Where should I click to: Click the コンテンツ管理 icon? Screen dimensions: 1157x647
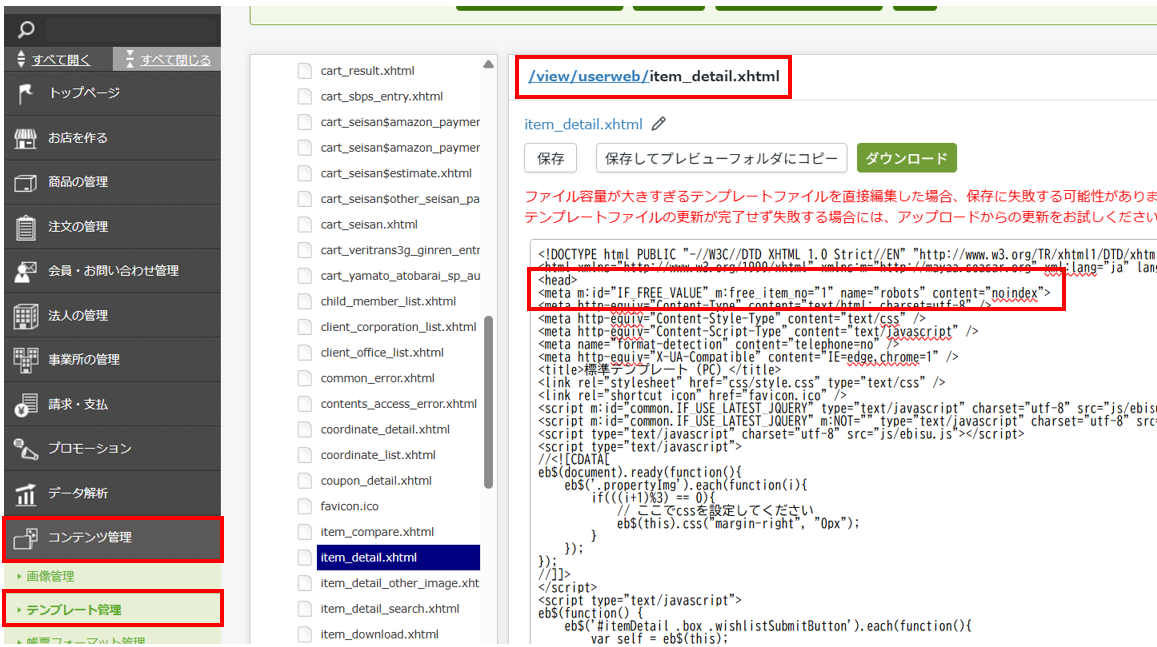[26, 539]
